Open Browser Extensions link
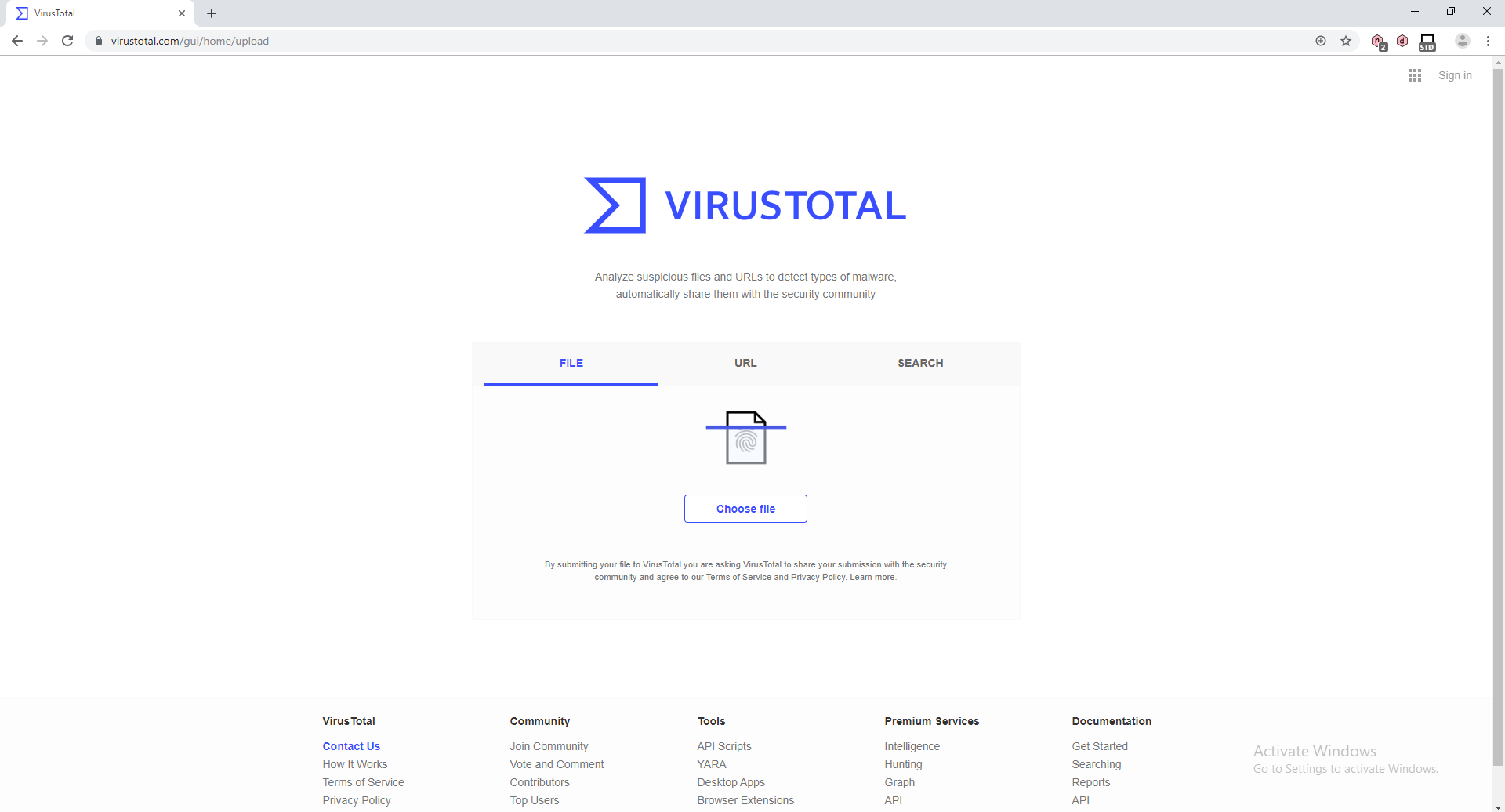Viewport: 1505px width, 812px height. (745, 800)
